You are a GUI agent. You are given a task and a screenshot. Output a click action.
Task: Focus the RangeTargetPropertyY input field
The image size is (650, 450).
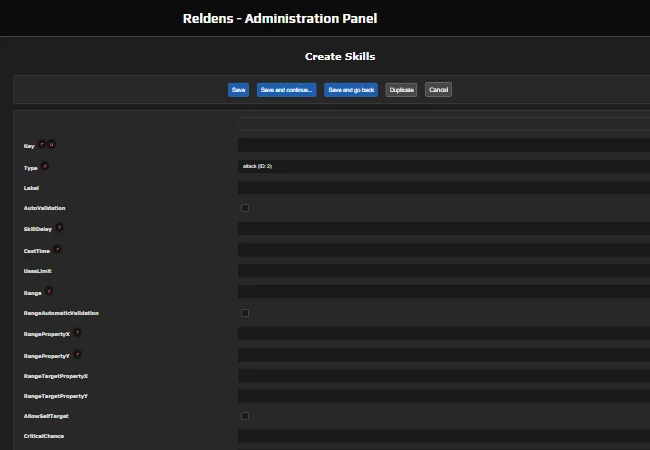click(444, 396)
